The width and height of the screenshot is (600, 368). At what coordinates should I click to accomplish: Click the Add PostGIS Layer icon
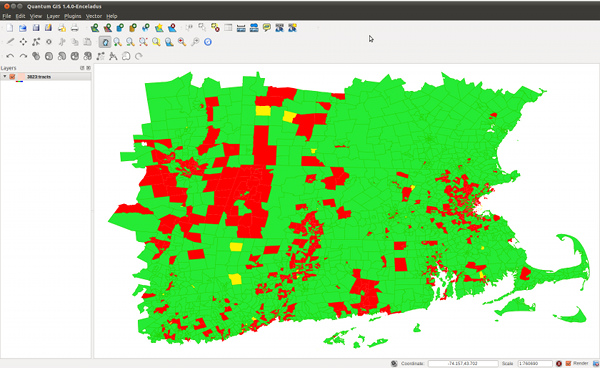[x=120, y=28]
